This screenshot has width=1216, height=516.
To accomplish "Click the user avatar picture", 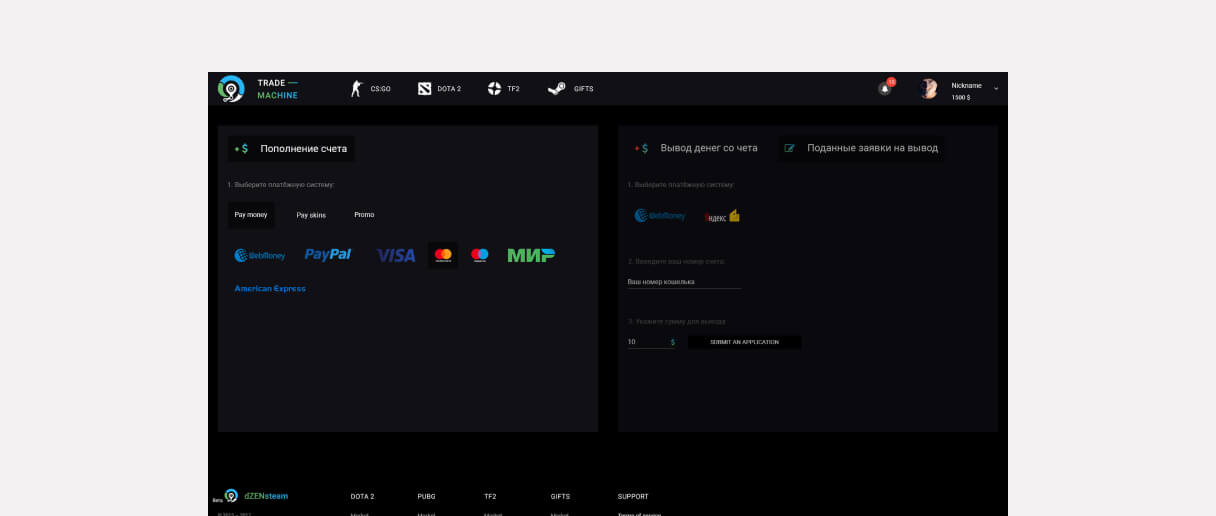I will 929,89.
